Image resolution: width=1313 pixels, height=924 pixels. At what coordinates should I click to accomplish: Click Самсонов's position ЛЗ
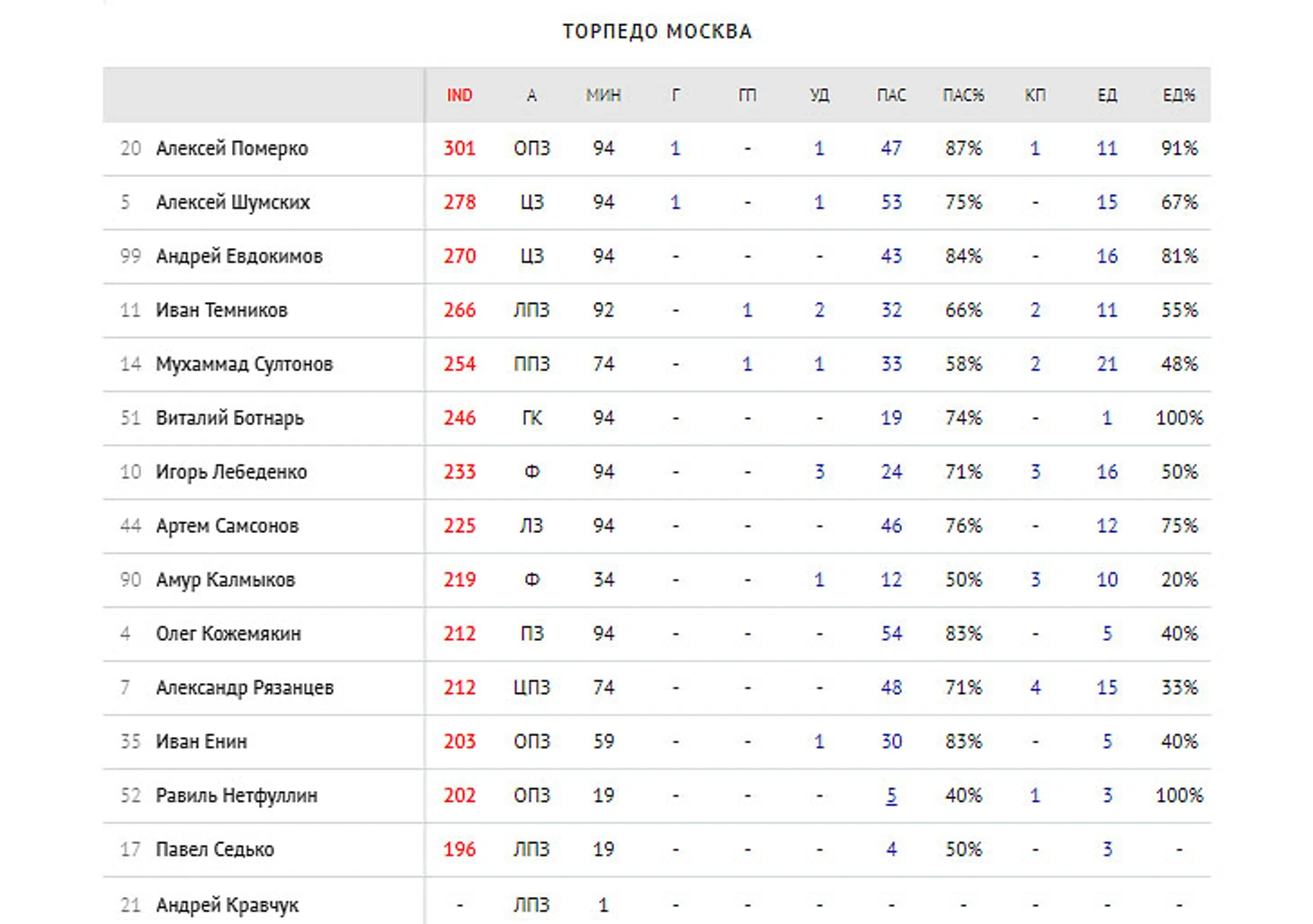pyautogui.click(x=531, y=526)
